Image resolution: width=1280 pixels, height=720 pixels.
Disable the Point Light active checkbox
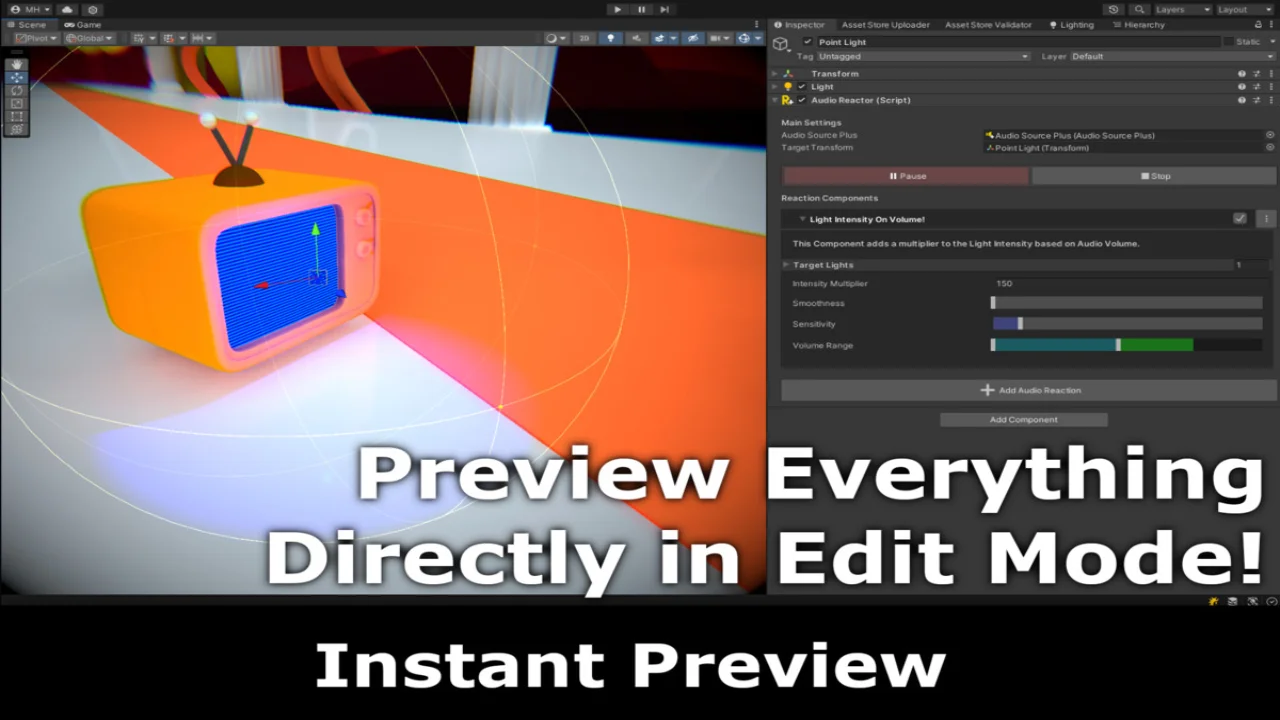808,42
